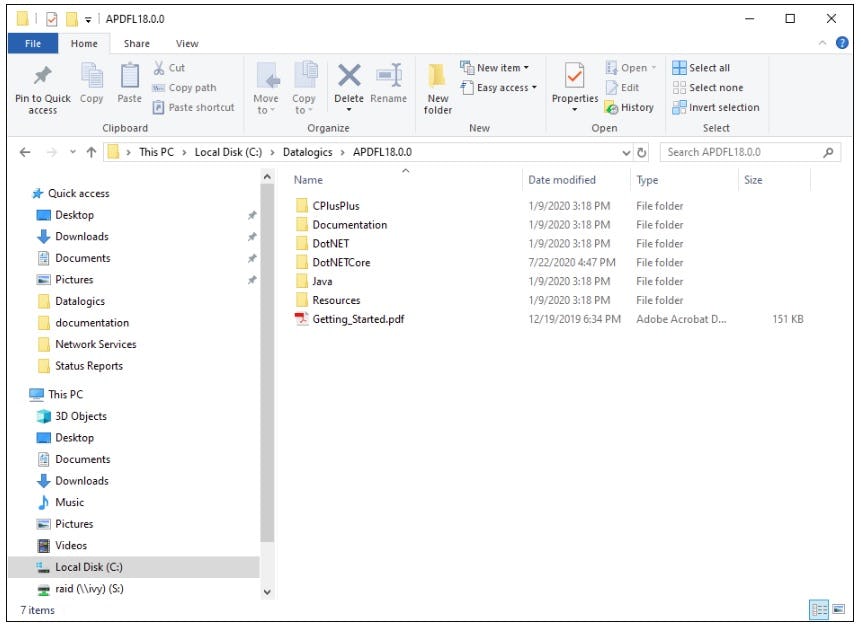Screen dimensions: 861x626
Task: Switch to the View ribbon tab
Action: pos(186,43)
